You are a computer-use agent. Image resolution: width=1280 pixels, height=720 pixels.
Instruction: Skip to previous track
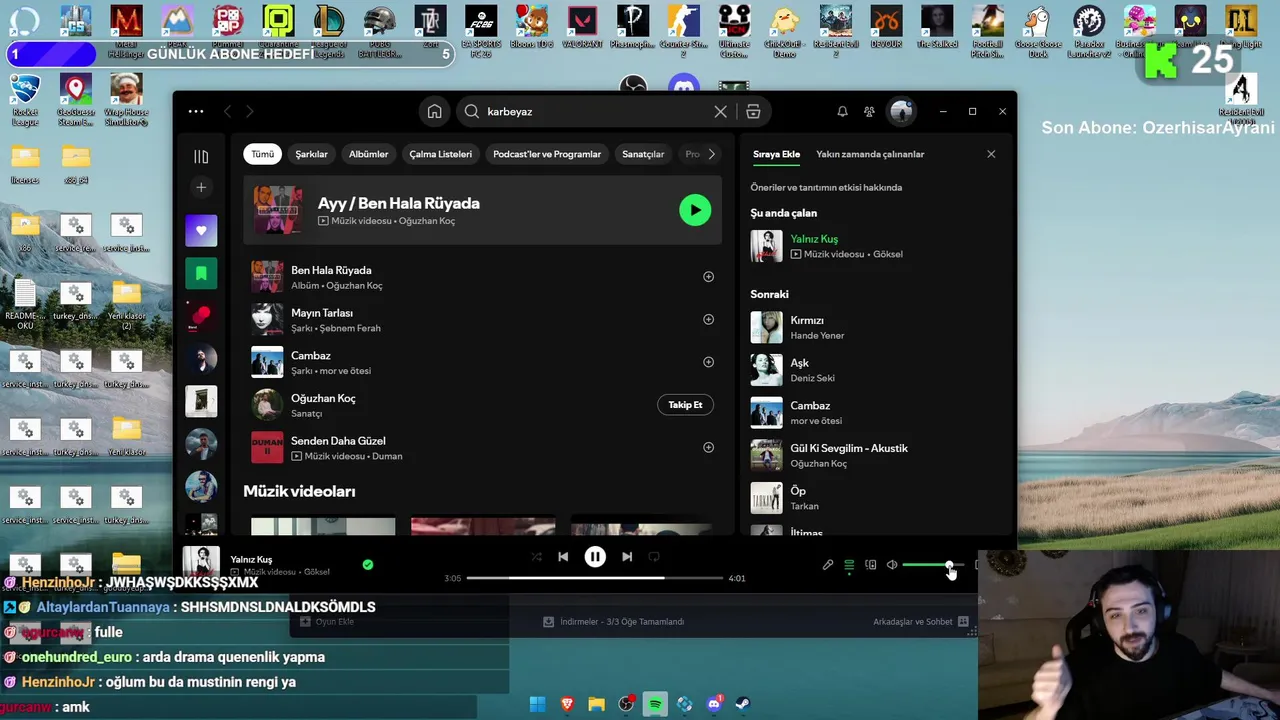coord(563,557)
